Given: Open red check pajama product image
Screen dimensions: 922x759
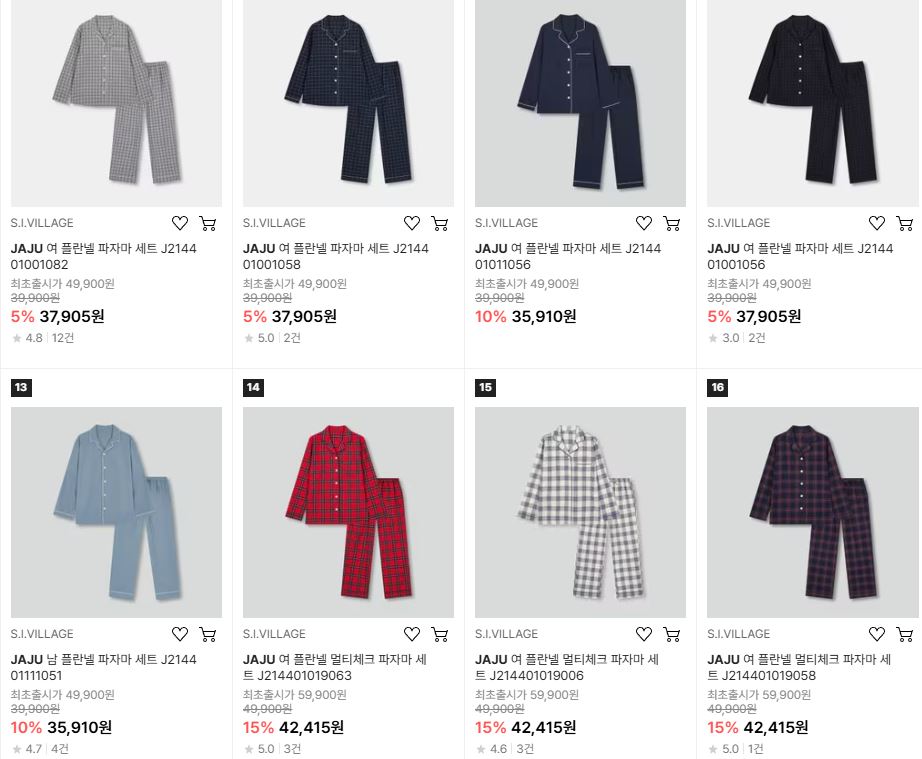Looking at the screenshot, I should [348, 512].
